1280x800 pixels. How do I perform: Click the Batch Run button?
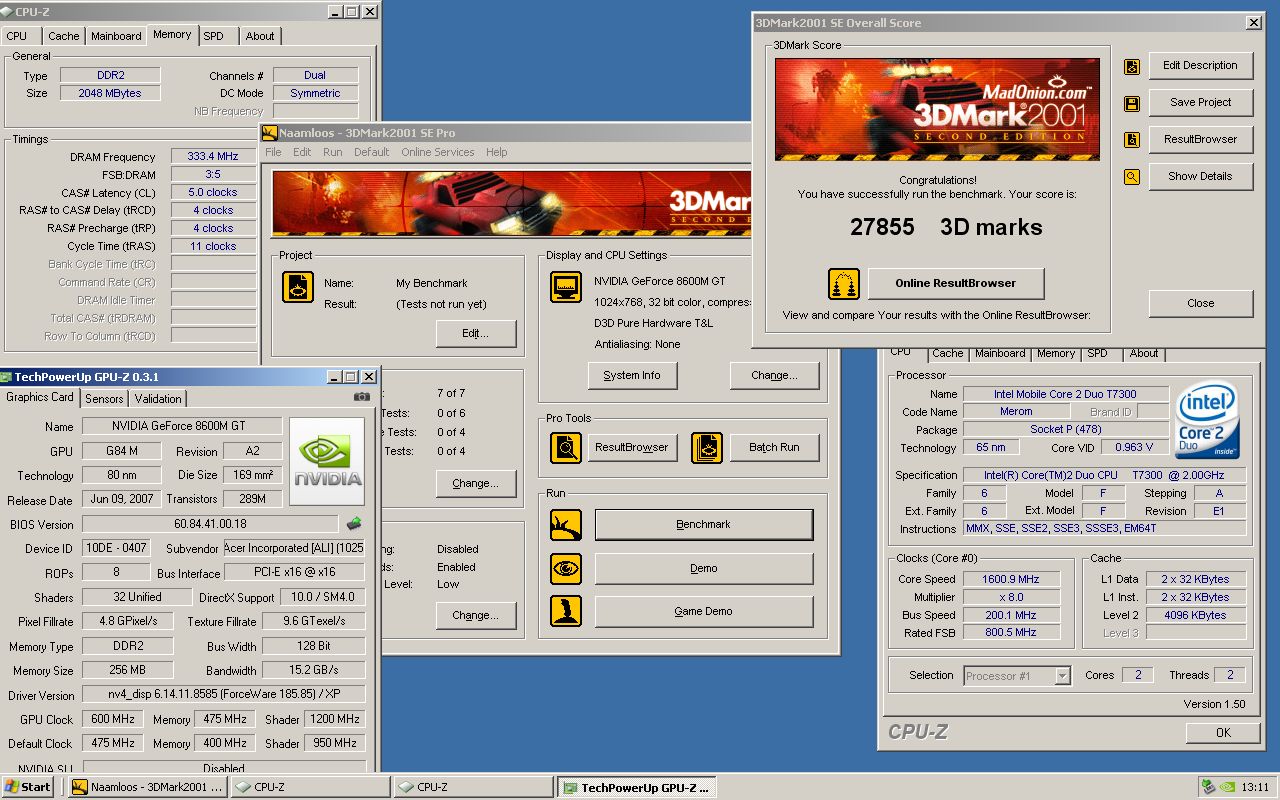point(774,447)
